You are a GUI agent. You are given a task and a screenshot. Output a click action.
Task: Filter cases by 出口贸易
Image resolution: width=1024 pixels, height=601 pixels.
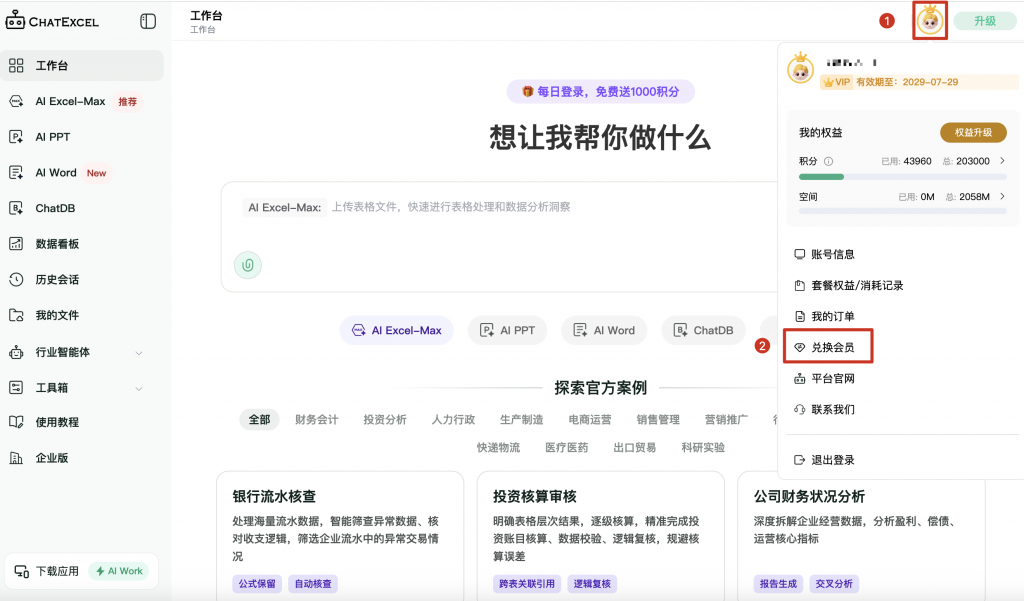click(635, 447)
